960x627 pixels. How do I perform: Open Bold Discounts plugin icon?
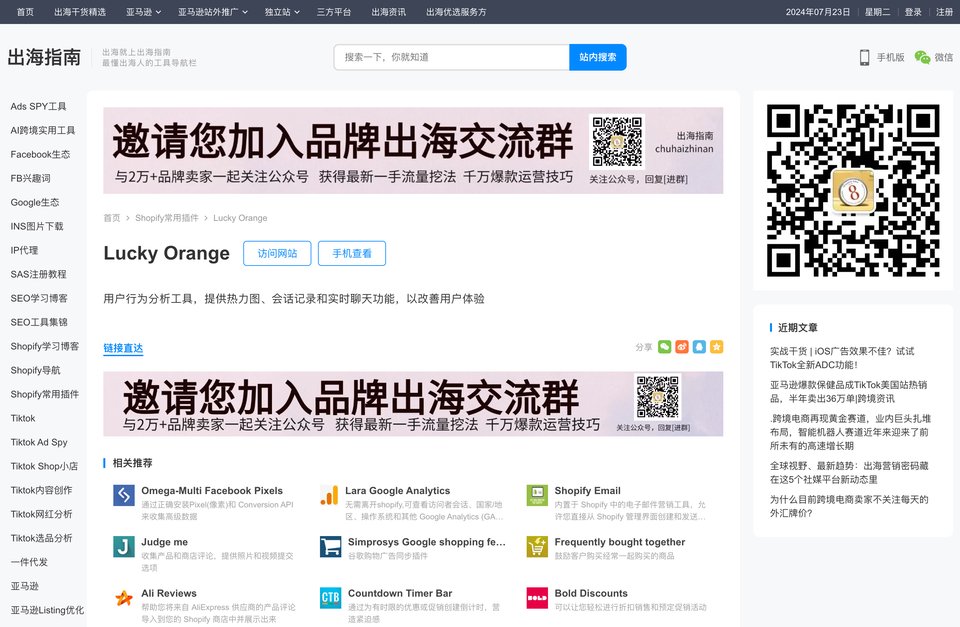pyautogui.click(x=537, y=598)
